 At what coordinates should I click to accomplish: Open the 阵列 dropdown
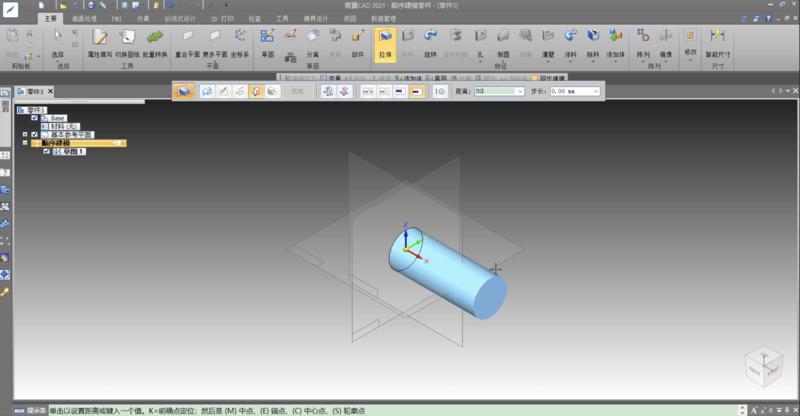click(643, 42)
